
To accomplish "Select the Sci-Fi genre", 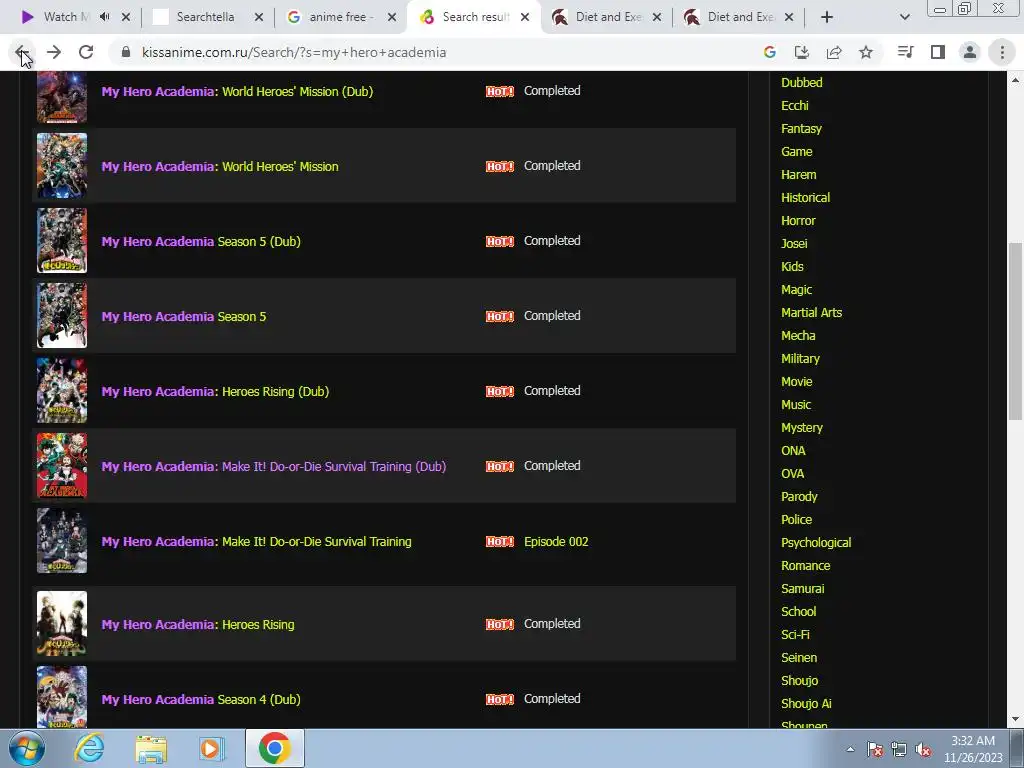I will [x=795, y=635].
